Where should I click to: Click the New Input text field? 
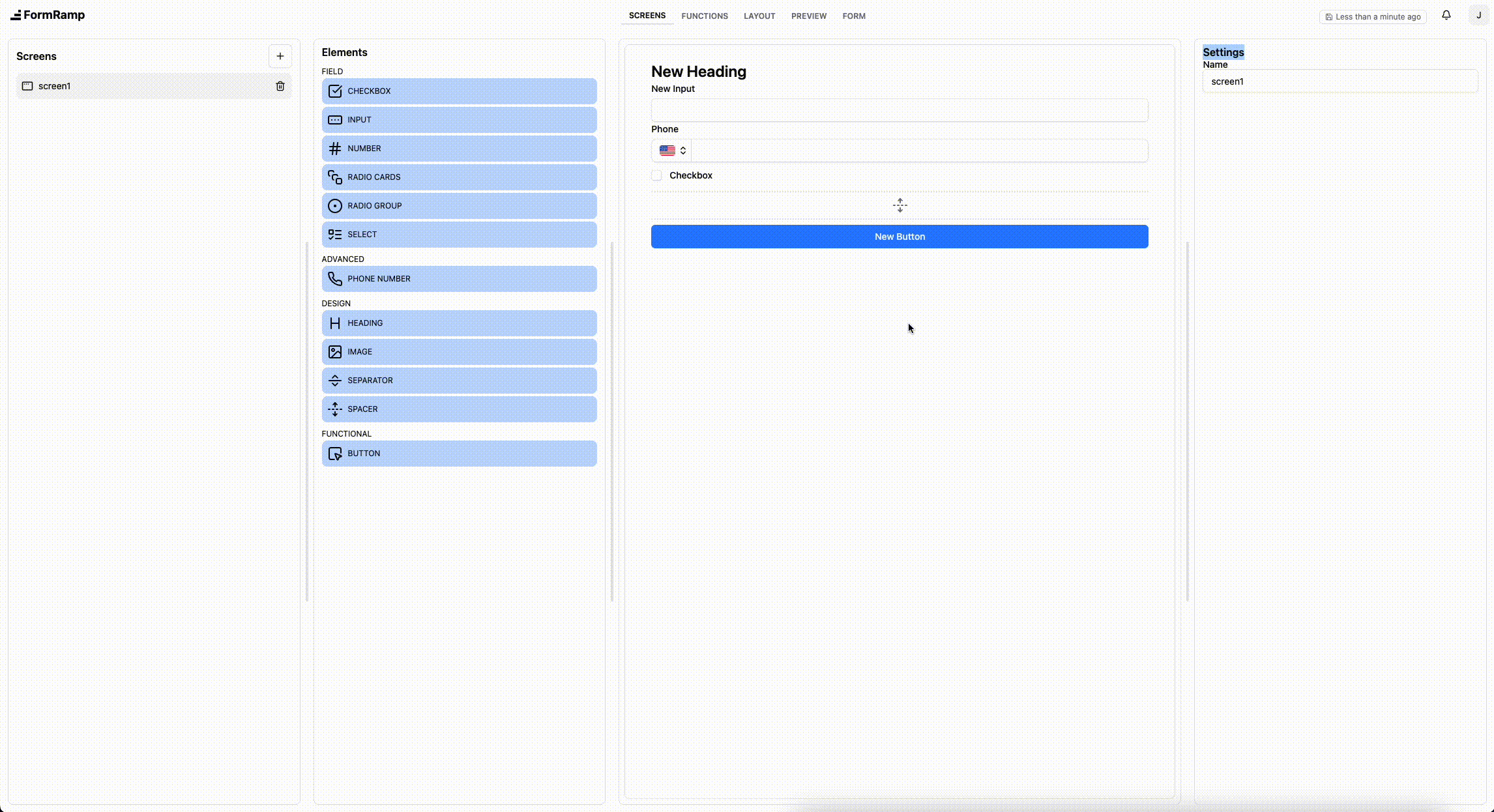[900, 110]
